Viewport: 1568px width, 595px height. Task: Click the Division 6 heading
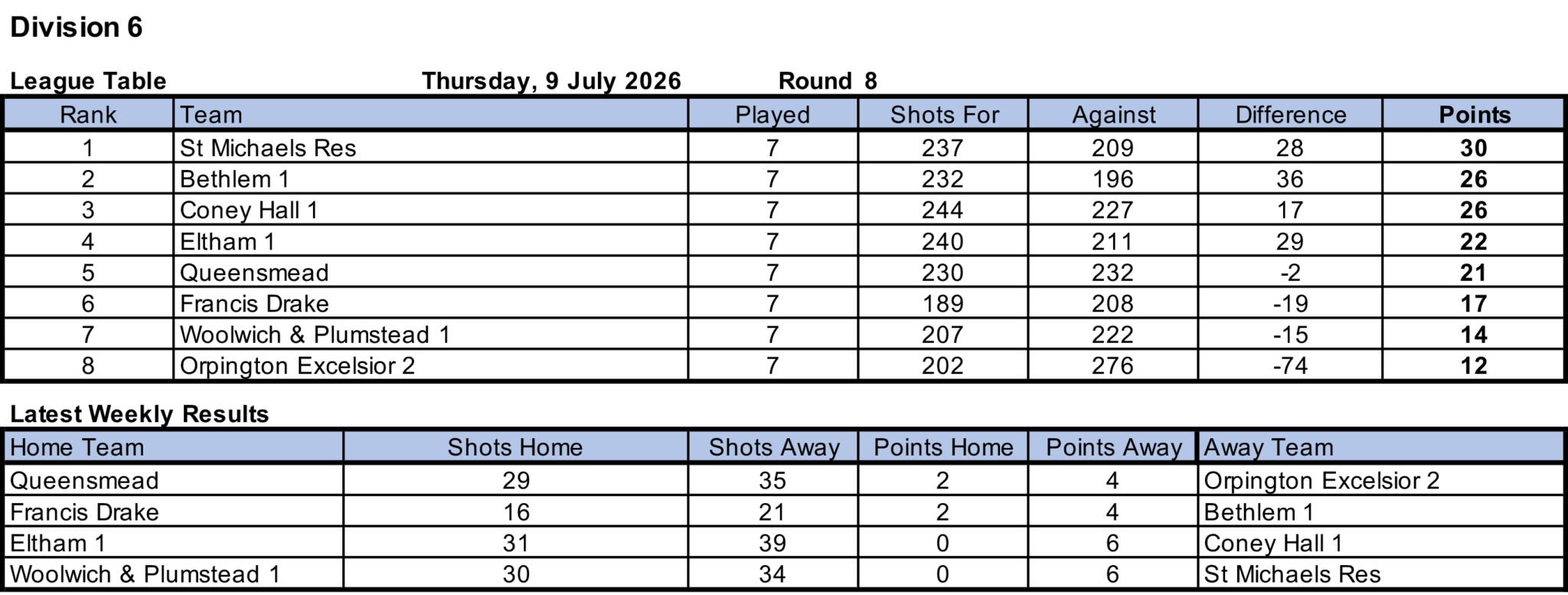(77, 28)
